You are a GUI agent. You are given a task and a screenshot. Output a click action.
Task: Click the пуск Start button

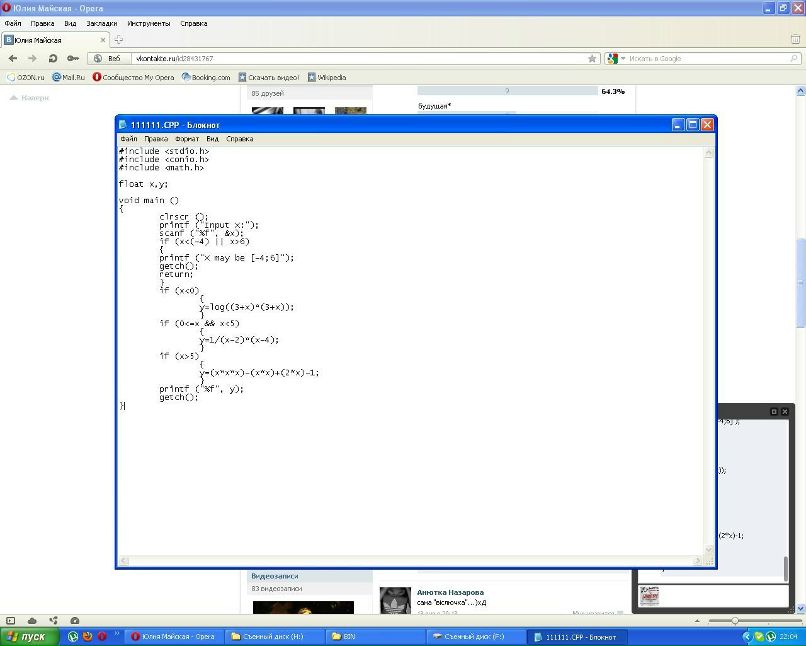(27, 636)
